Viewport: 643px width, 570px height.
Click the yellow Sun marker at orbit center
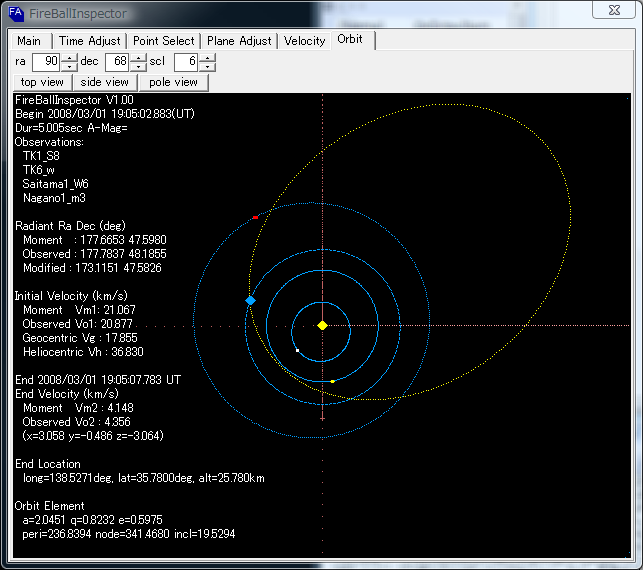coord(322,325)
